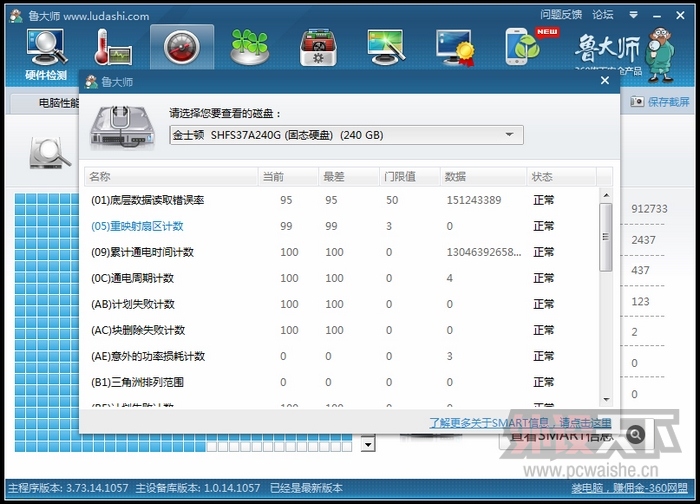
Task: Click 主程序版本: 3.73.14.1057 in status bar
Action: 68,488
